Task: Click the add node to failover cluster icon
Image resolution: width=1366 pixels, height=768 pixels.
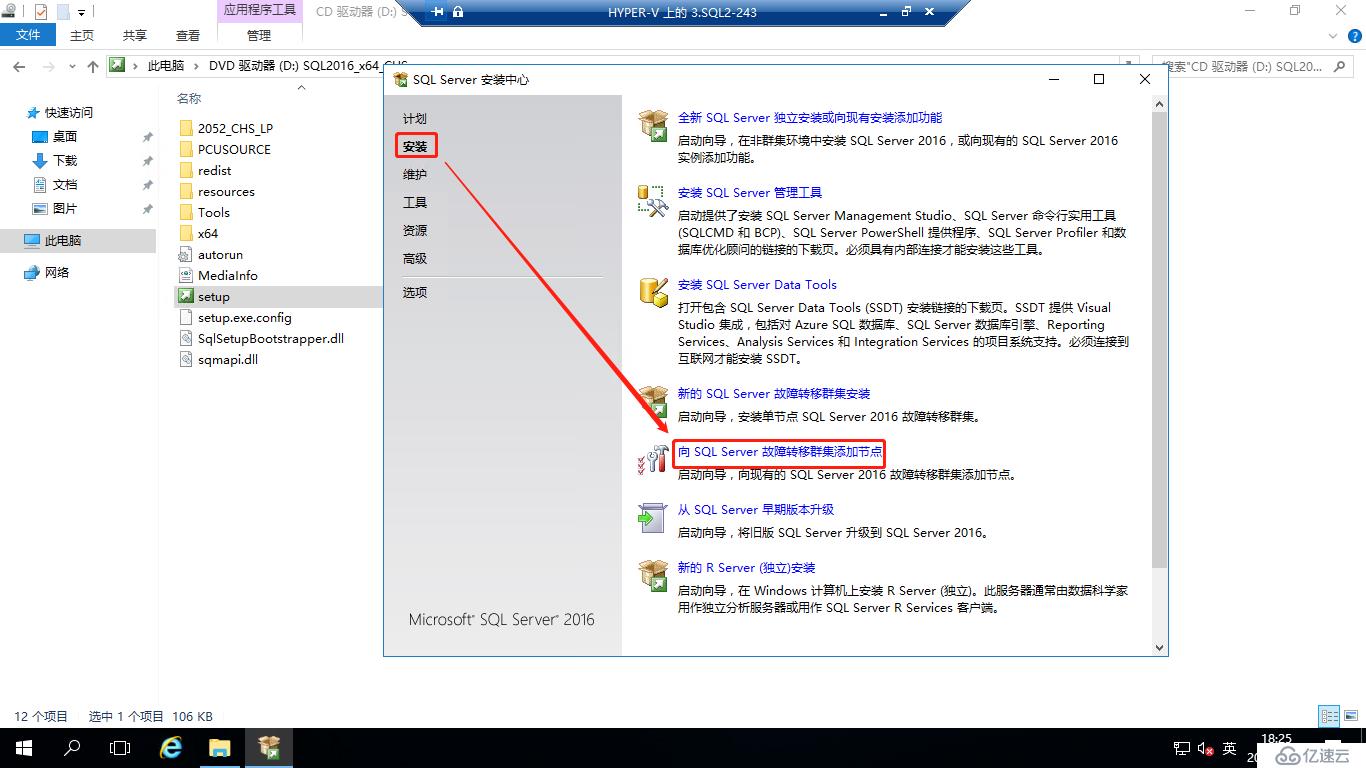Action: click(653, 459)
